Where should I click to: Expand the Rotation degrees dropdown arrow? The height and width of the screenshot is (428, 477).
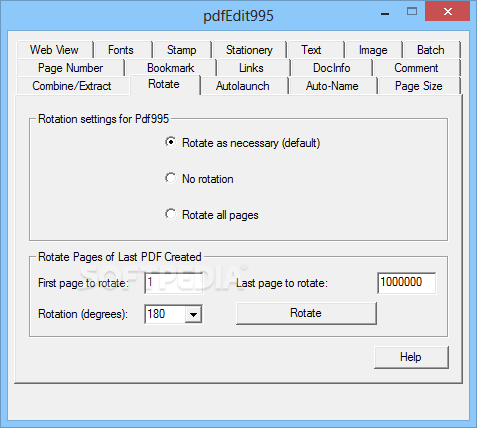(x=193, y=314)
